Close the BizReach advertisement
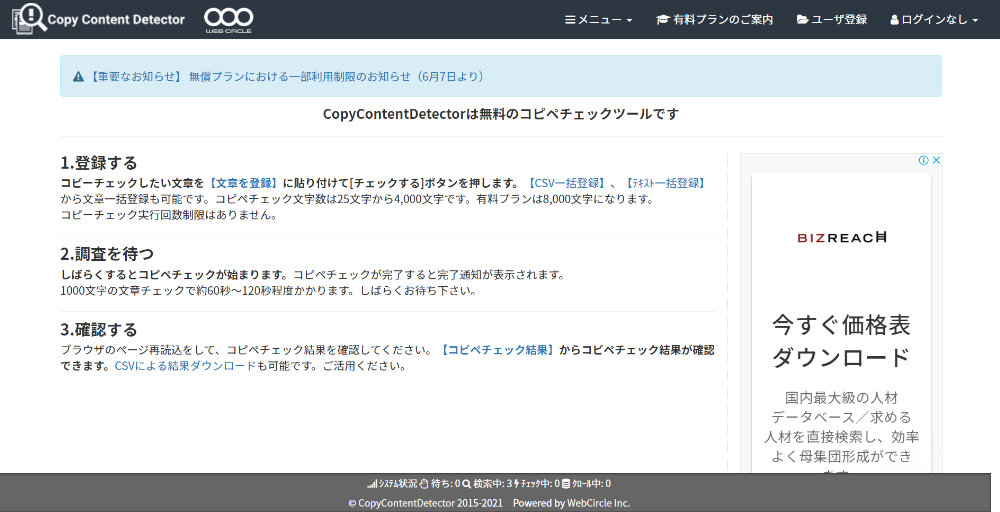 point(936,160)
